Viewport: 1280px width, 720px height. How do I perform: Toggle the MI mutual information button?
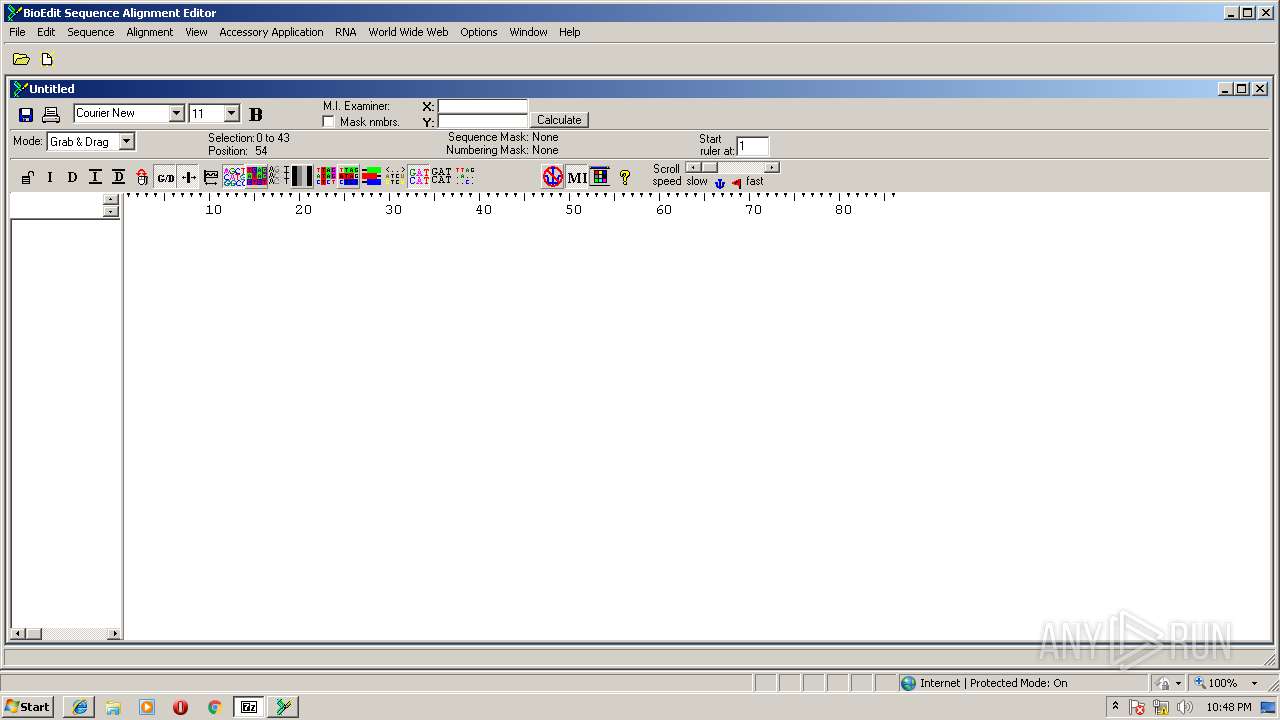click(x=577, y=177)
